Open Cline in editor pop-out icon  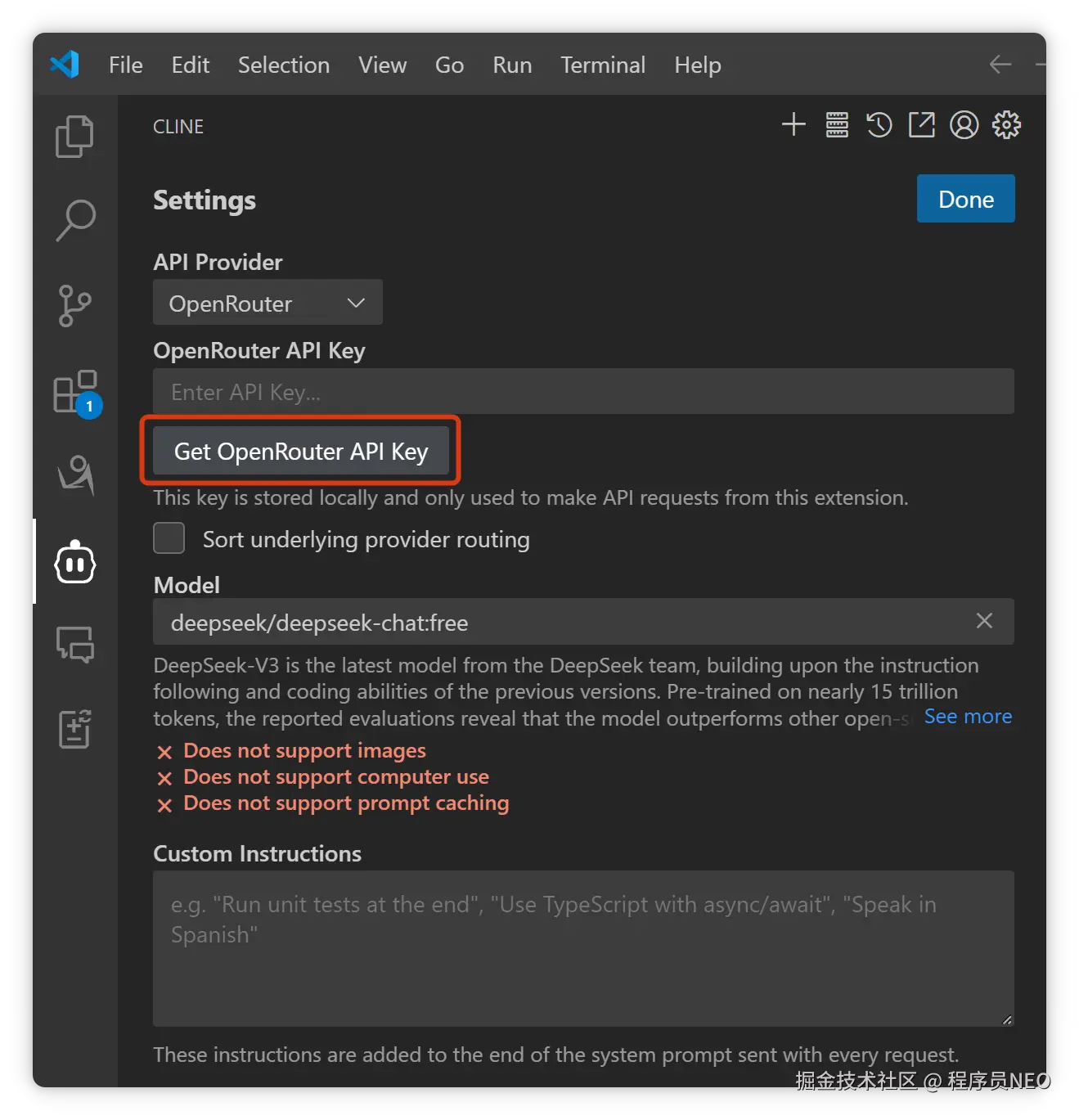922,125
